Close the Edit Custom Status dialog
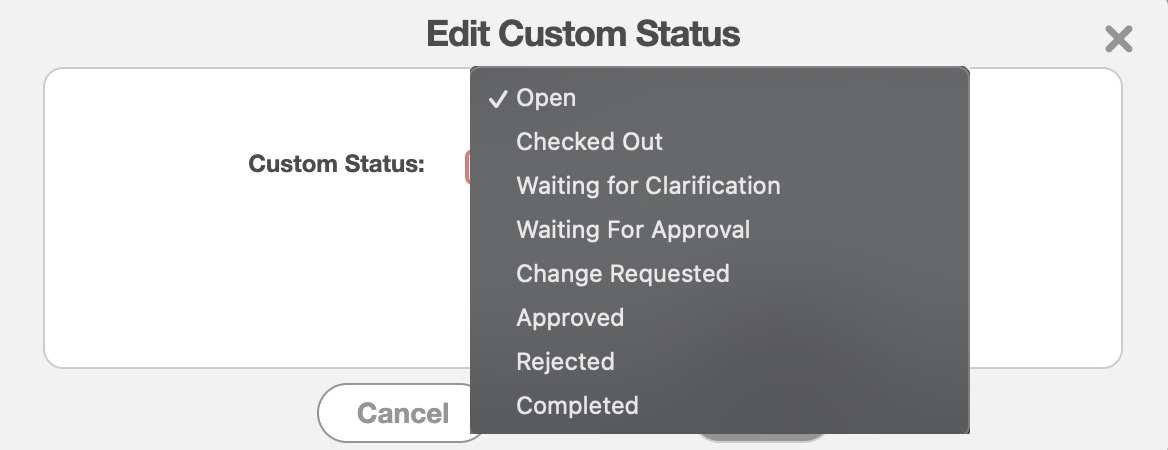This screenshot has height=450, width=1168. [1118, 39]
